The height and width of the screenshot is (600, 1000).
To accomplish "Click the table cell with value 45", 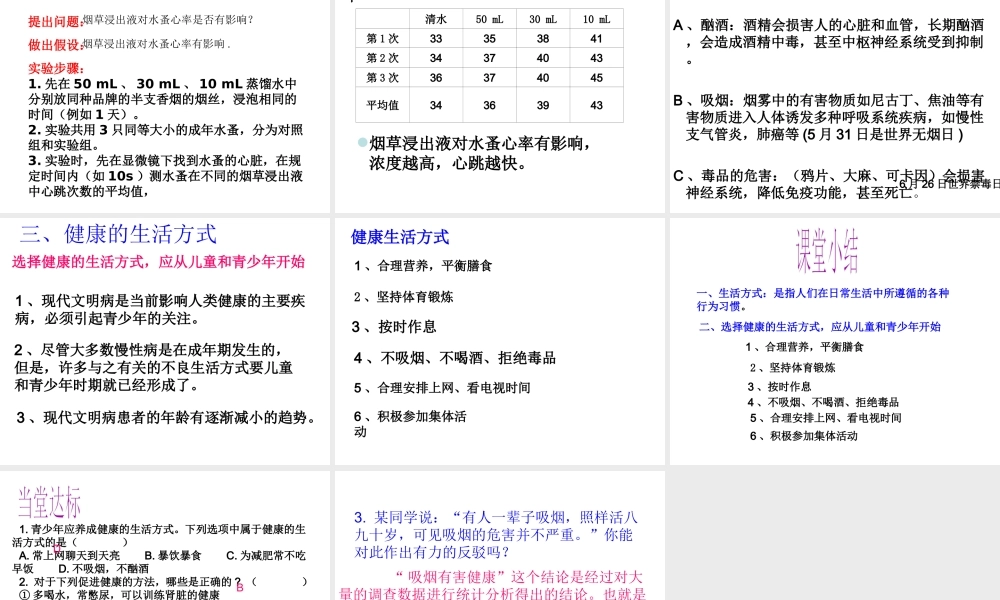I will (596, 78).
